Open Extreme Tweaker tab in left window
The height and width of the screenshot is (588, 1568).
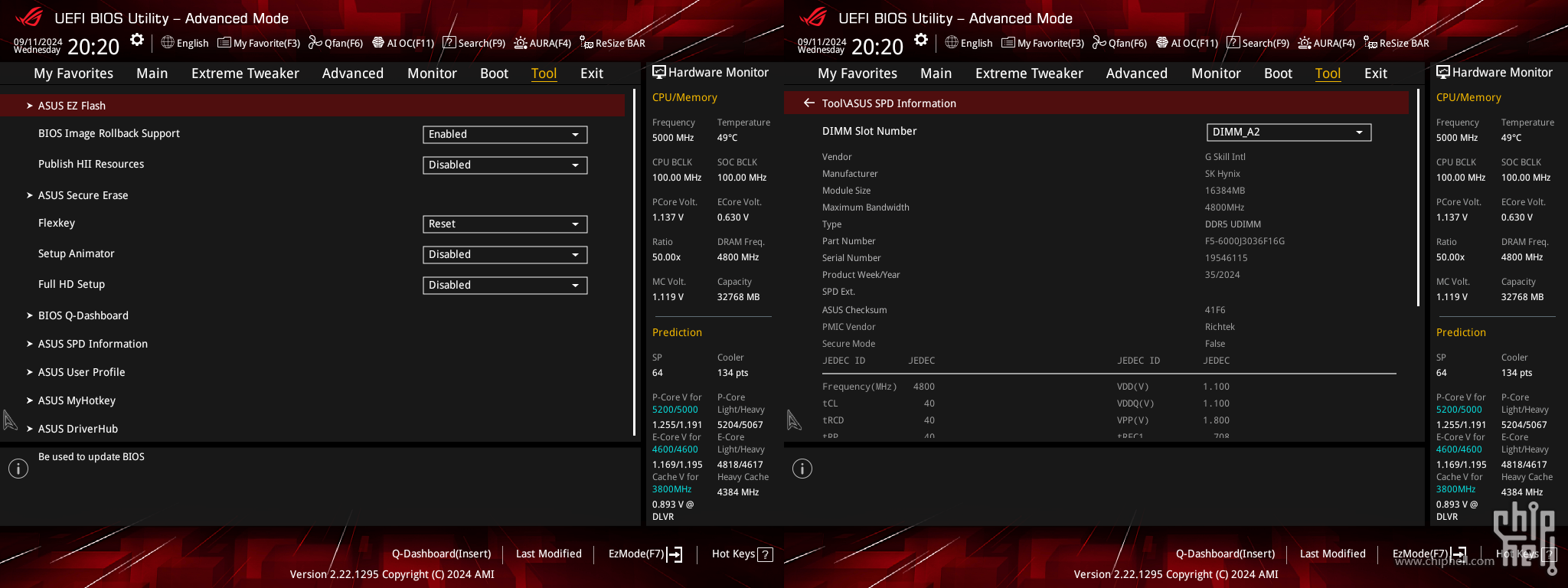pyautogui.click(x=245, y=73)
